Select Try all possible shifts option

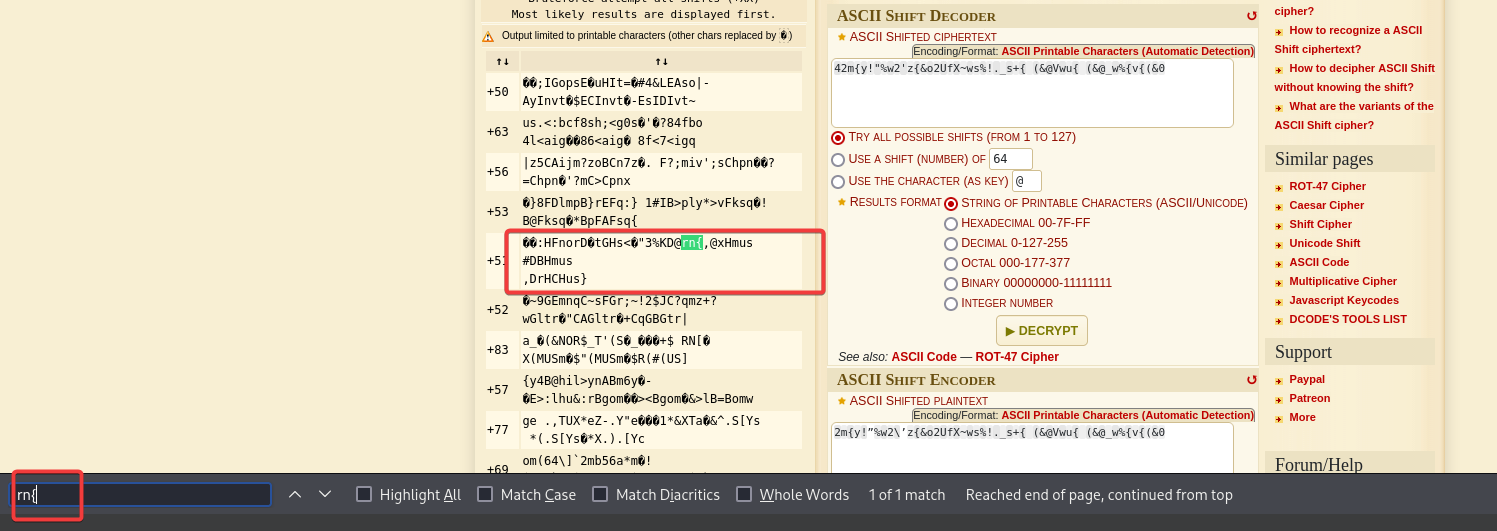click(838, 137)
